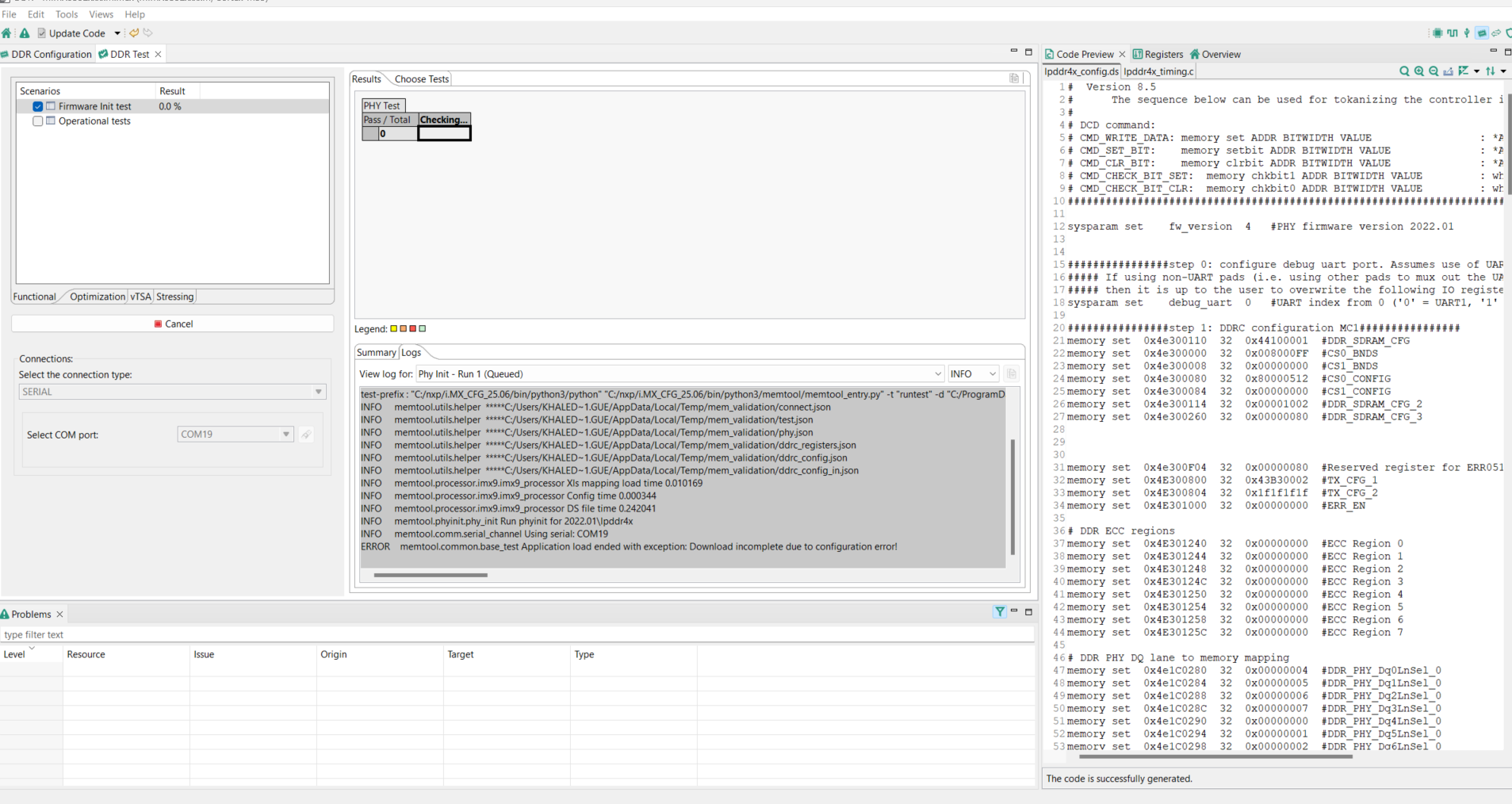Screen dimensions: 1512x804
Task: Switch to the Summary tab
Action: coord(376,353)
